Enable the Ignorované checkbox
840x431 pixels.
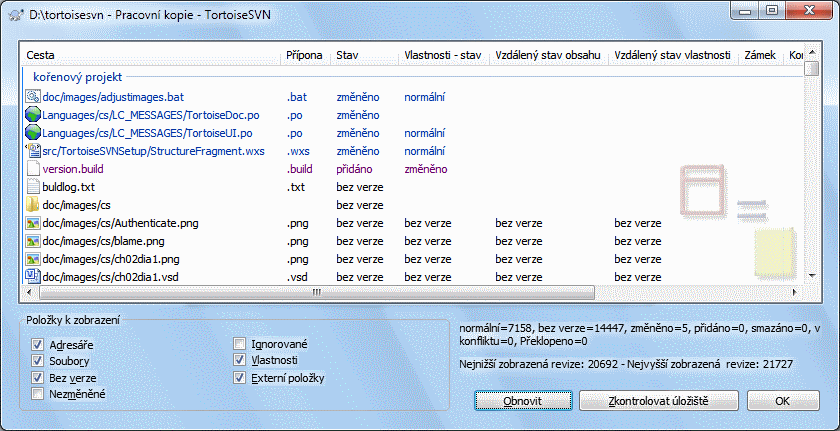pyautogui.click(x=239, y=344)
